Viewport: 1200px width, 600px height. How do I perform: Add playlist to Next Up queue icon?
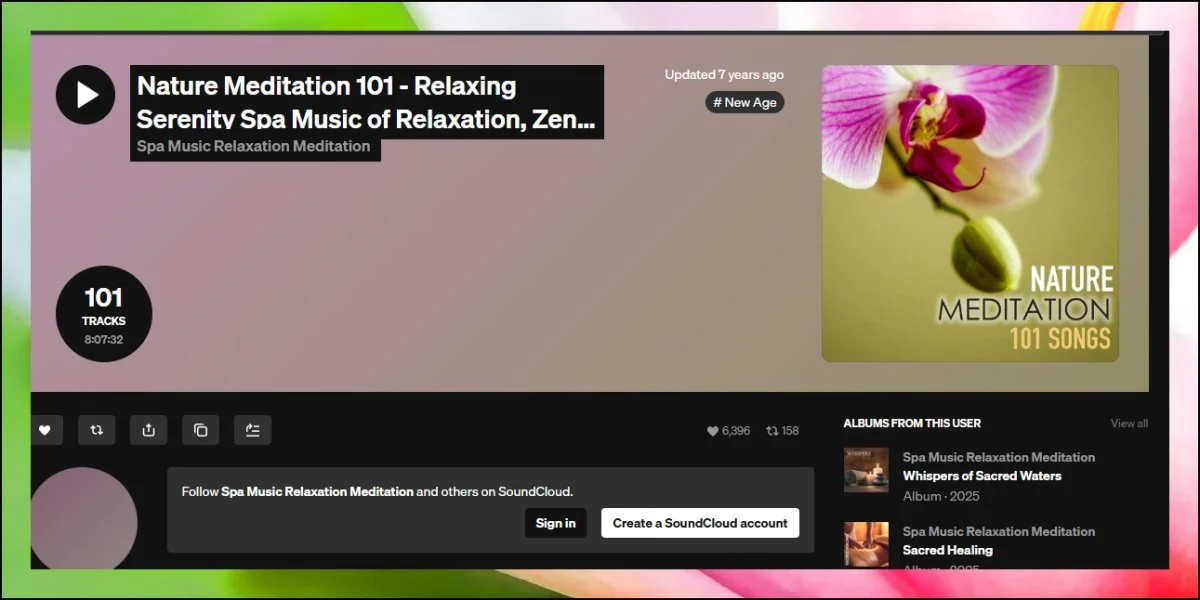pyautogui.click(x=253, y=430)
